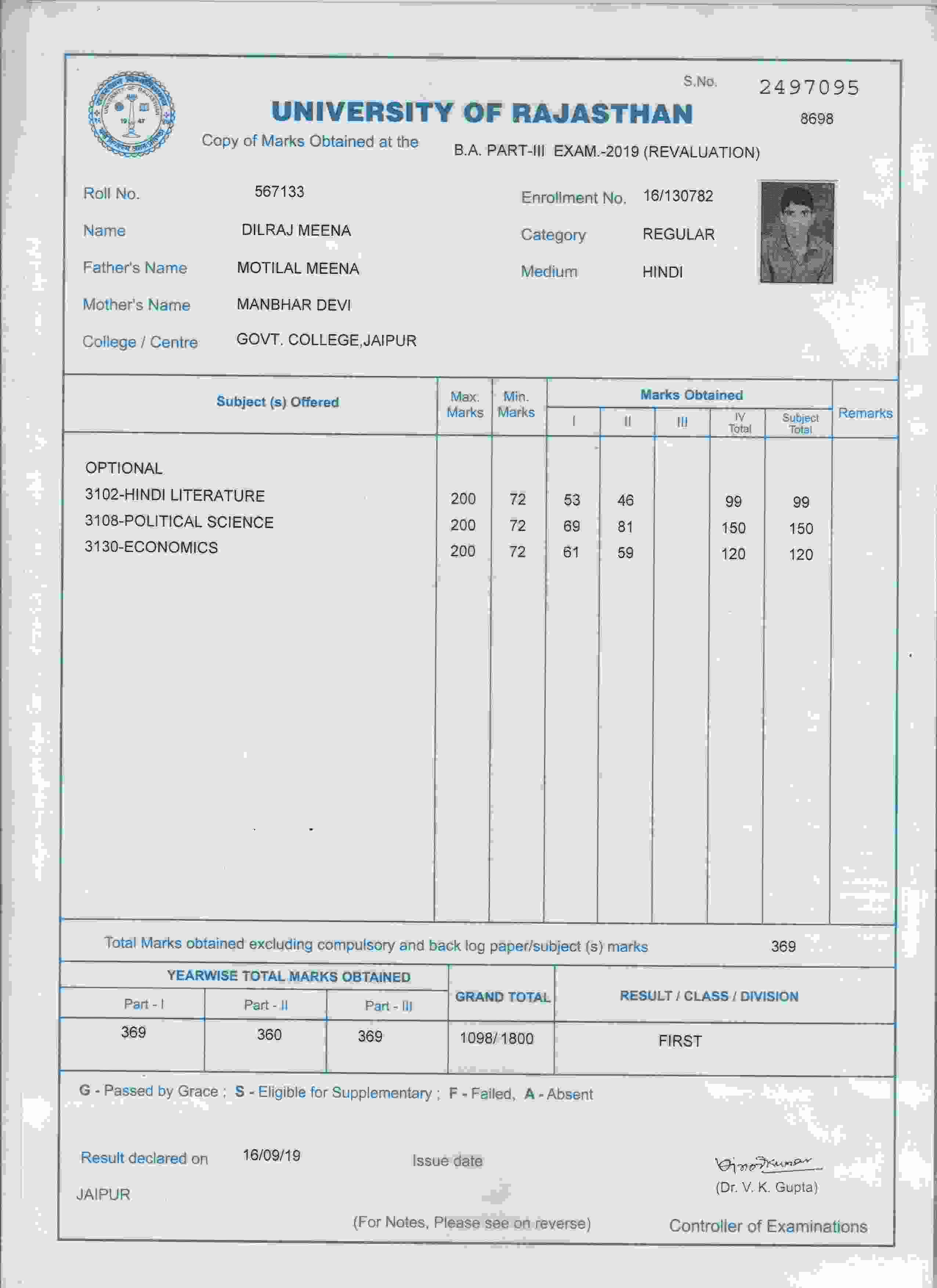Click the University of Rajasthan heading
Image resolution: width=937 pixels, height=1288 pixels.
482,112
